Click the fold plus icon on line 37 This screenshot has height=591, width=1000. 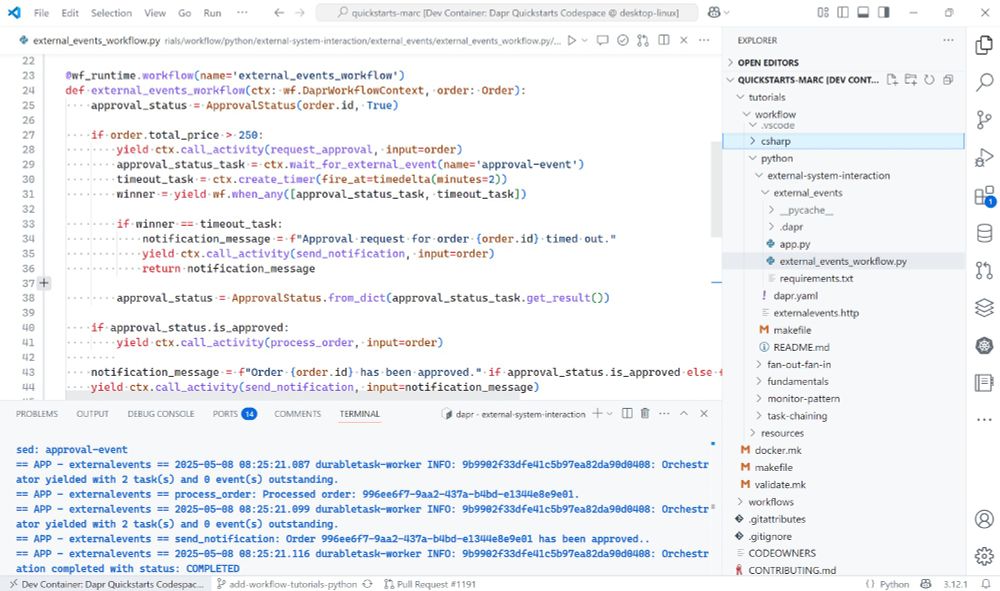(43, 282)
